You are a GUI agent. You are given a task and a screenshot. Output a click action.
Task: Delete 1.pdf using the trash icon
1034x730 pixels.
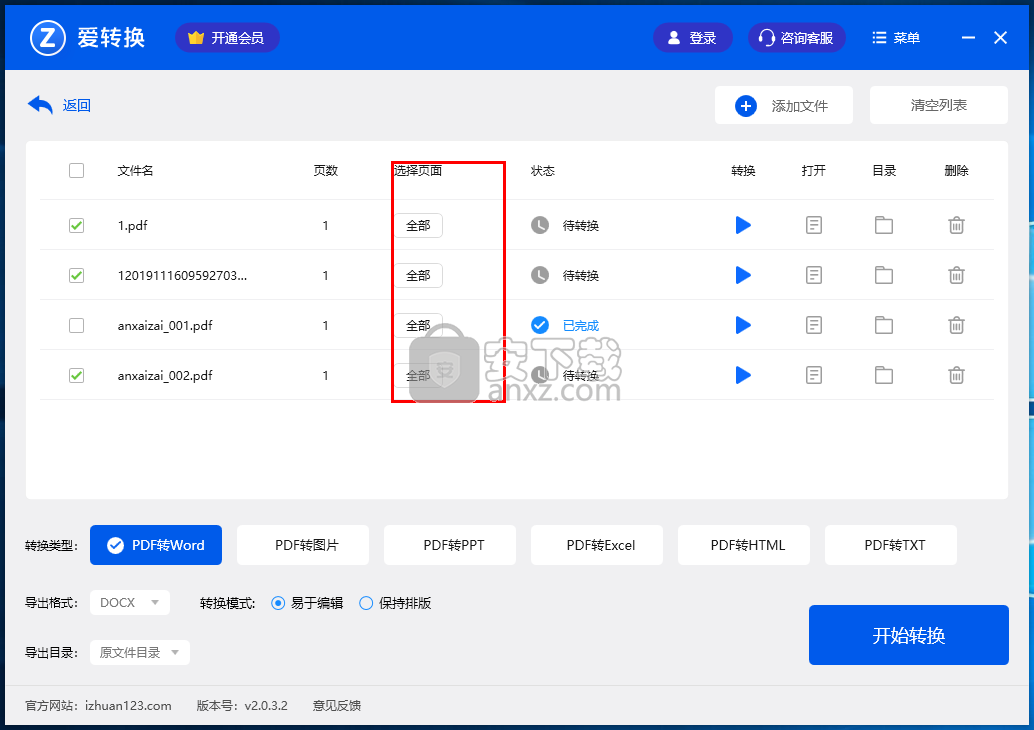956,226
